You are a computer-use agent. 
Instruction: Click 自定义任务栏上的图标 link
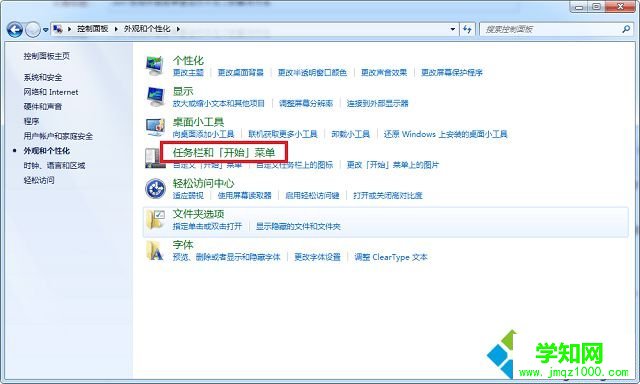295,165
